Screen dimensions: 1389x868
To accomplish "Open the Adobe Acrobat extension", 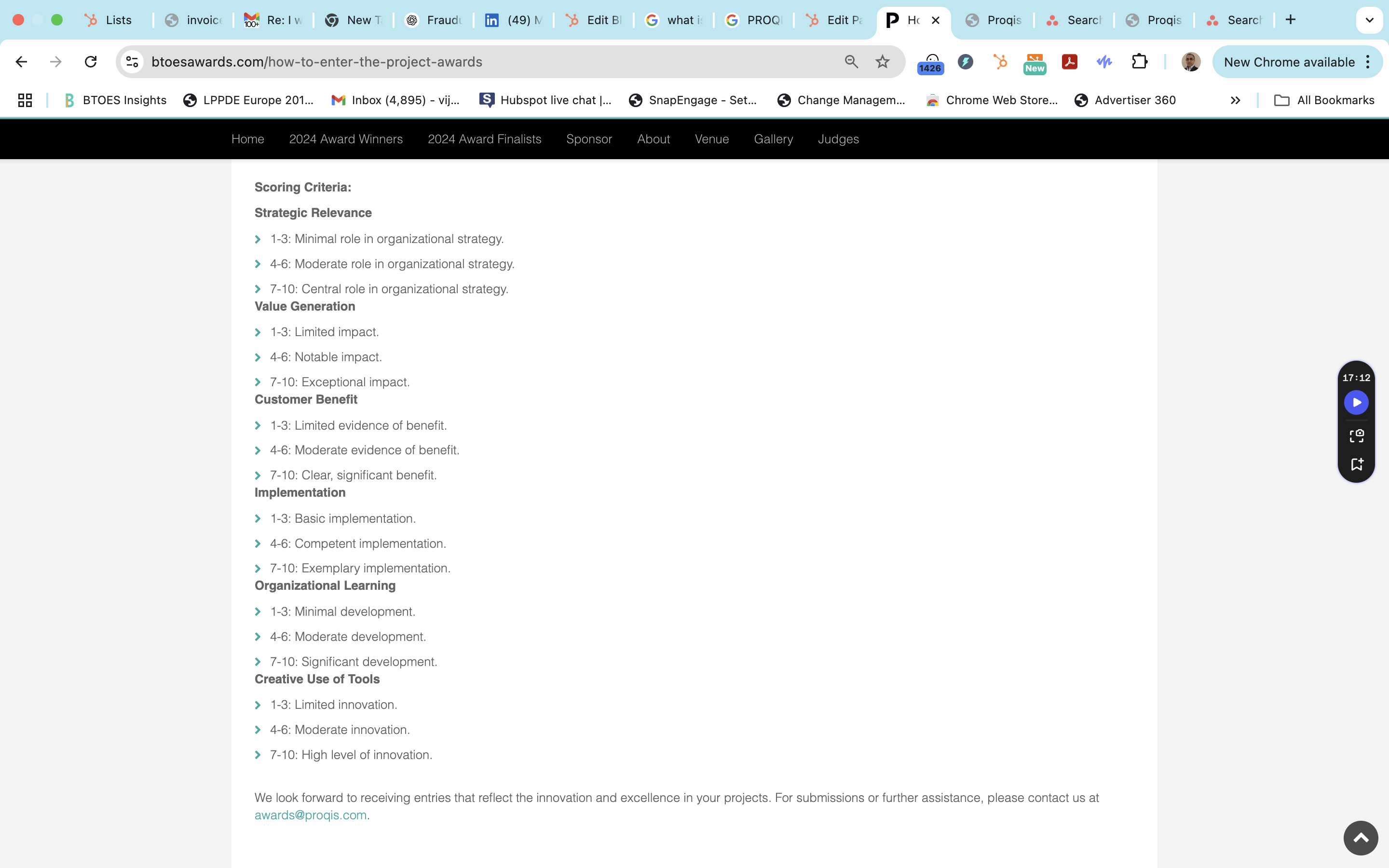I will click(1069, 62).
